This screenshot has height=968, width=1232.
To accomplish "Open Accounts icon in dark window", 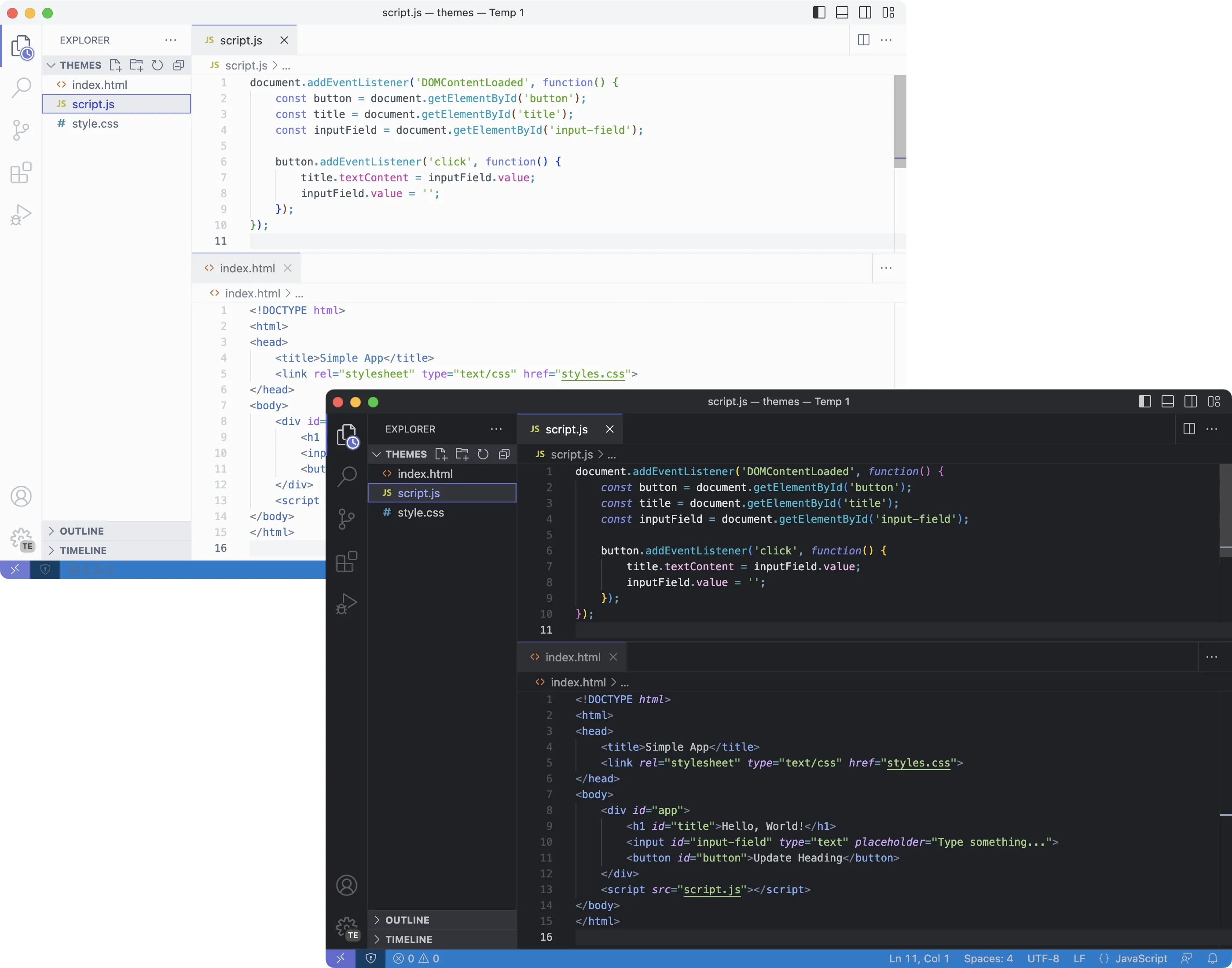I will [x=346, y=885].
